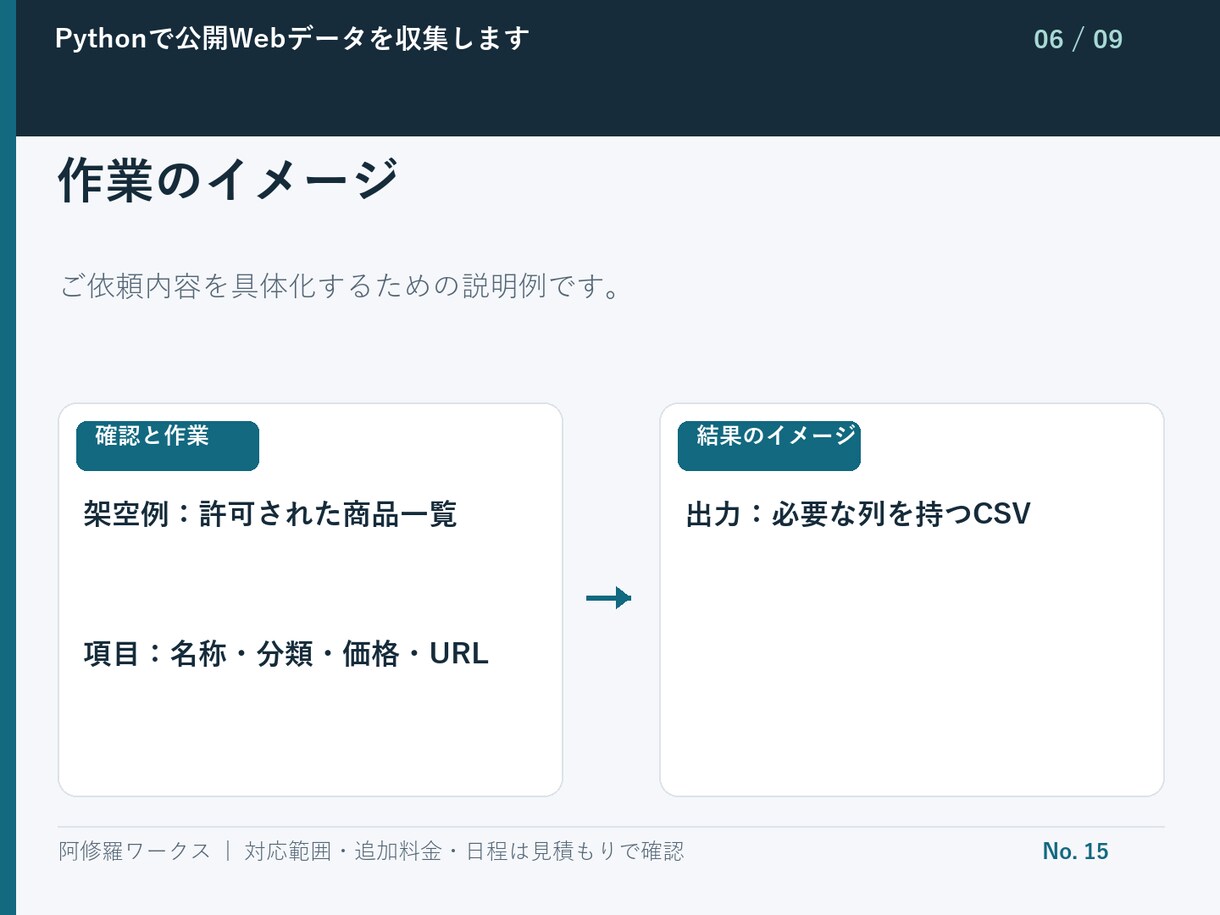
Task: Select text '項目：名称・分類・価格・URL'
Action: point(286,654)
